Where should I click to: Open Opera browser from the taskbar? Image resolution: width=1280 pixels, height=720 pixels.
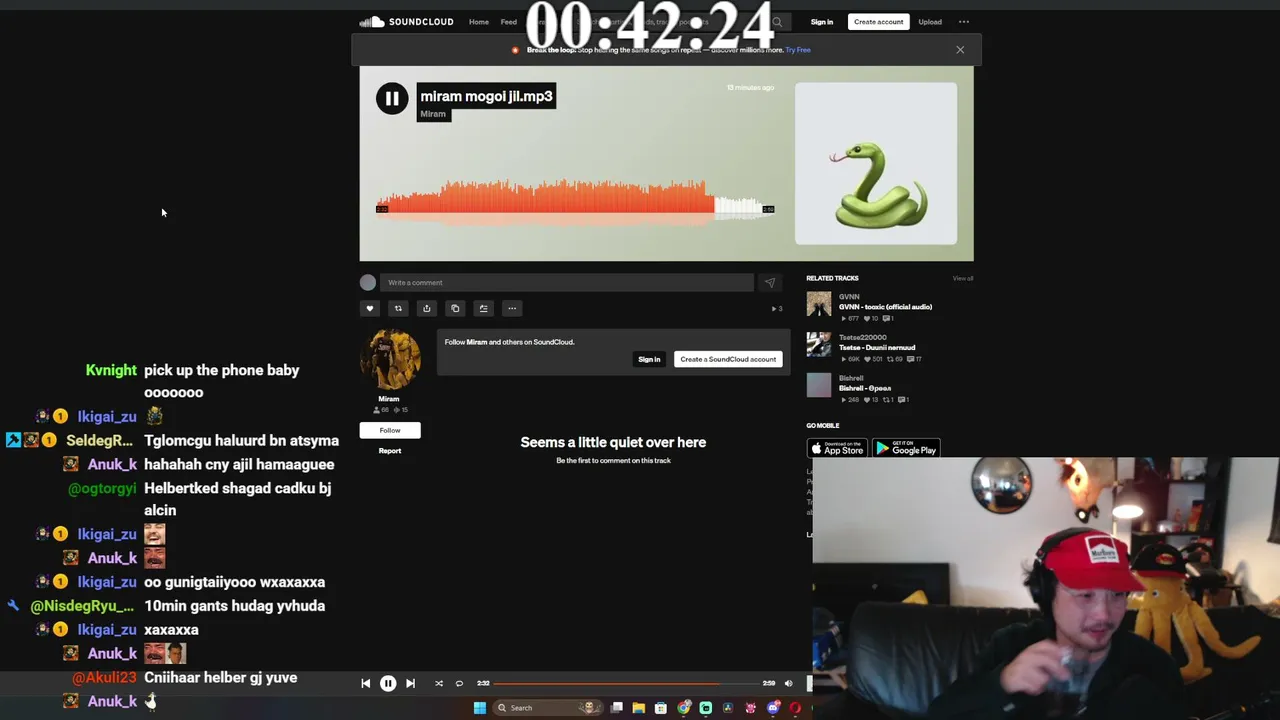click(795, 708)
